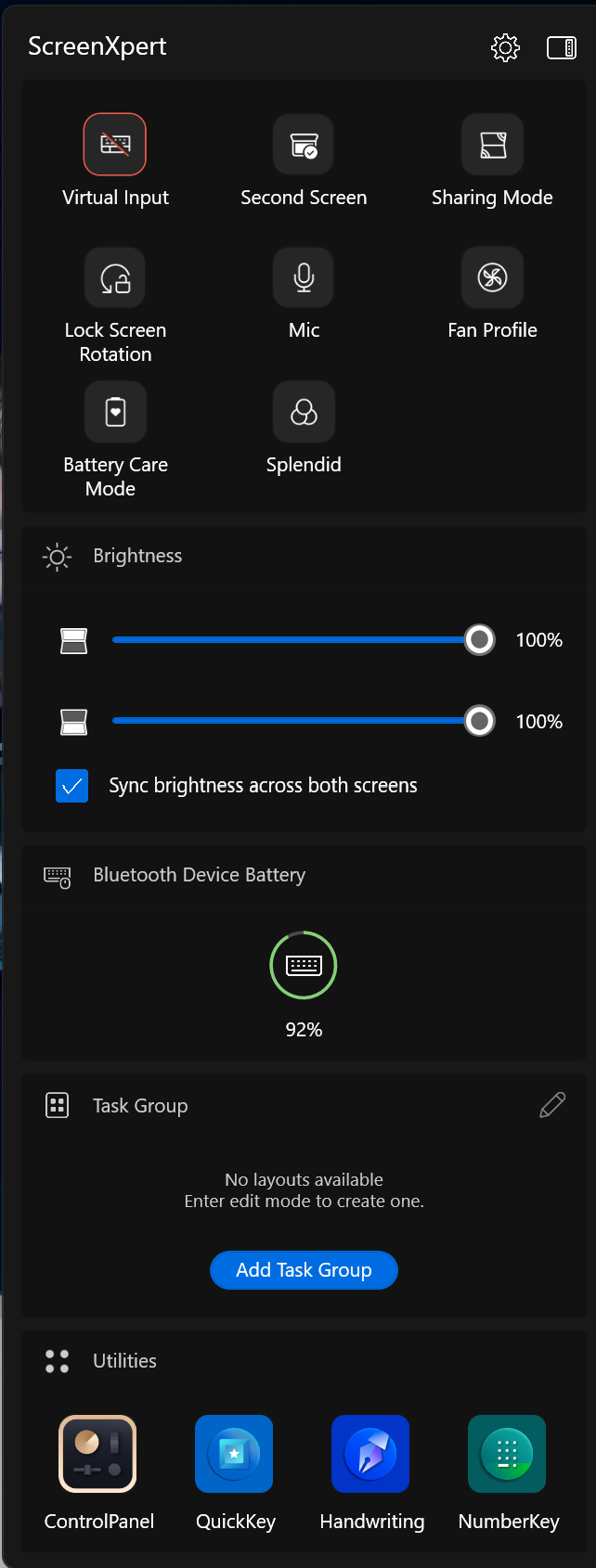The image size is (596, 1568).
Task: Toggle the Virtual Input tile
Action: (115, 145)
